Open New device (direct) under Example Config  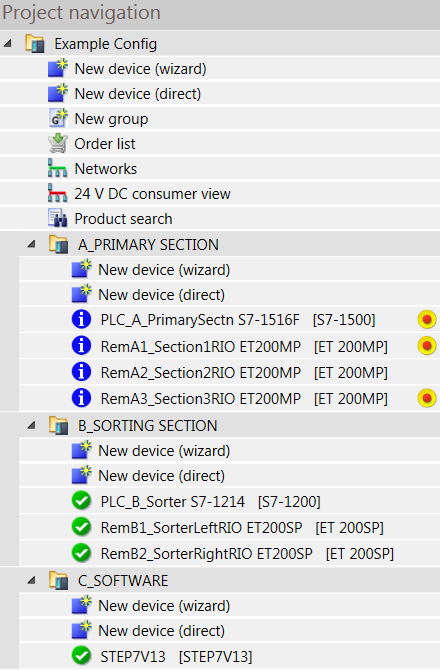pos(138,94)
